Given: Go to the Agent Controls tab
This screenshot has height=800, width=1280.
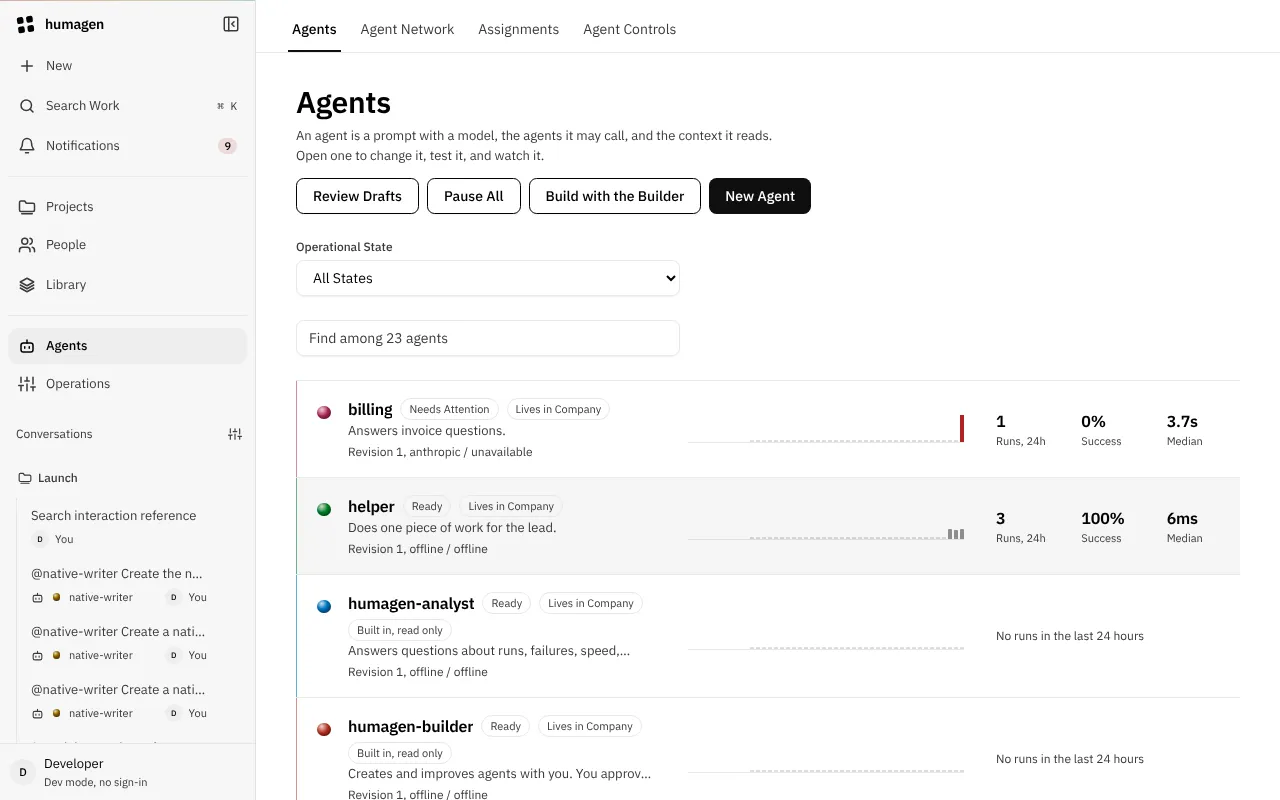Looking at the screenshot, I should [630, 29].
